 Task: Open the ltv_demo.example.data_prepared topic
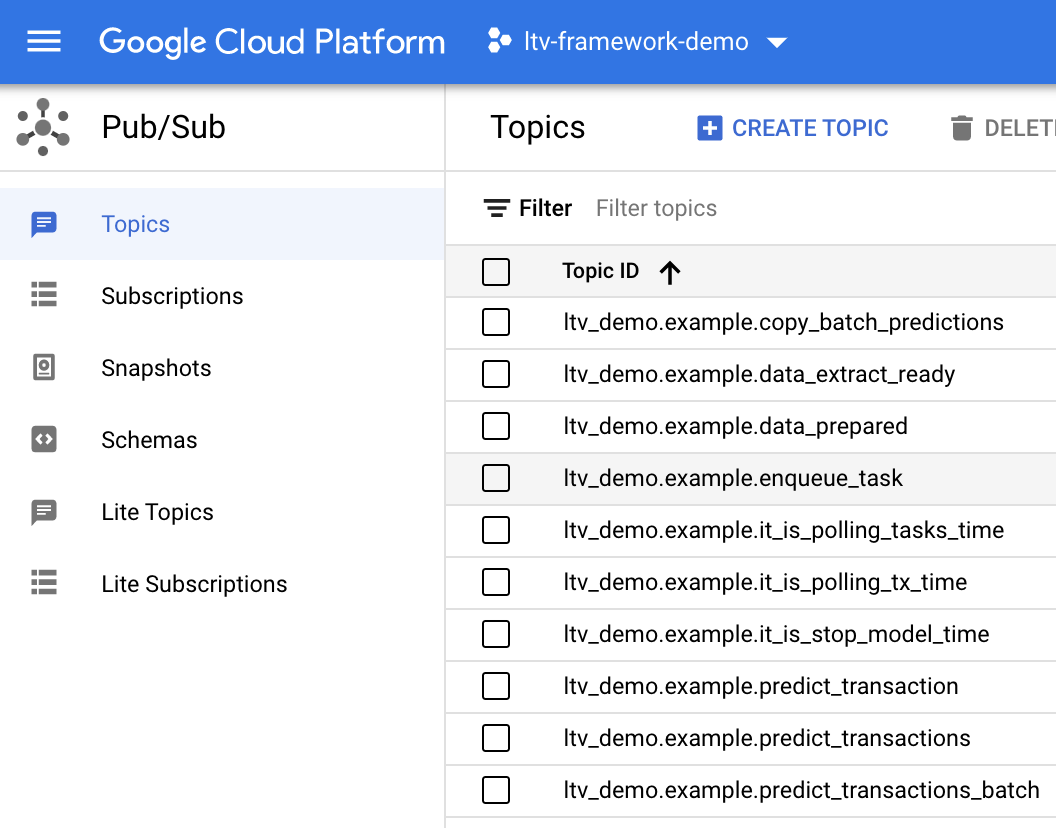pos(735,426)
